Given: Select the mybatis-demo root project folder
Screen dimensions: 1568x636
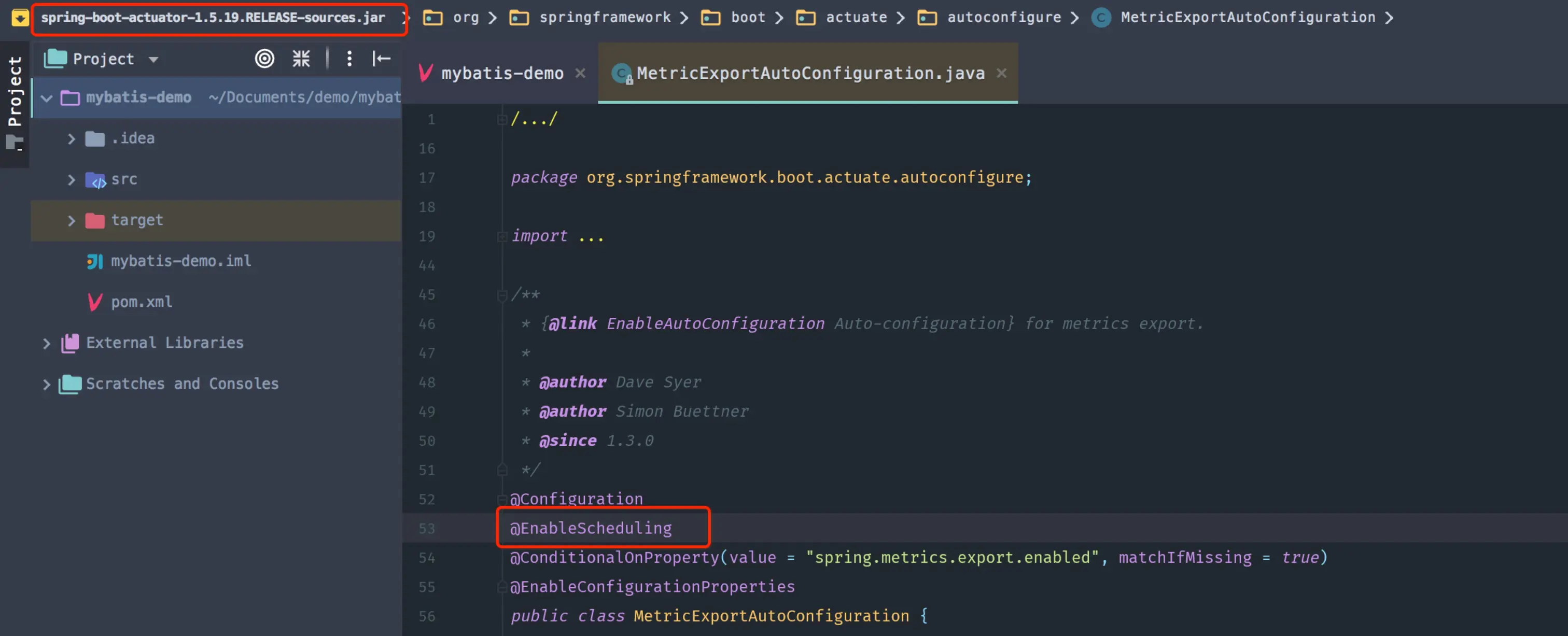Looking at the screenshot, I should click(216, 97).
